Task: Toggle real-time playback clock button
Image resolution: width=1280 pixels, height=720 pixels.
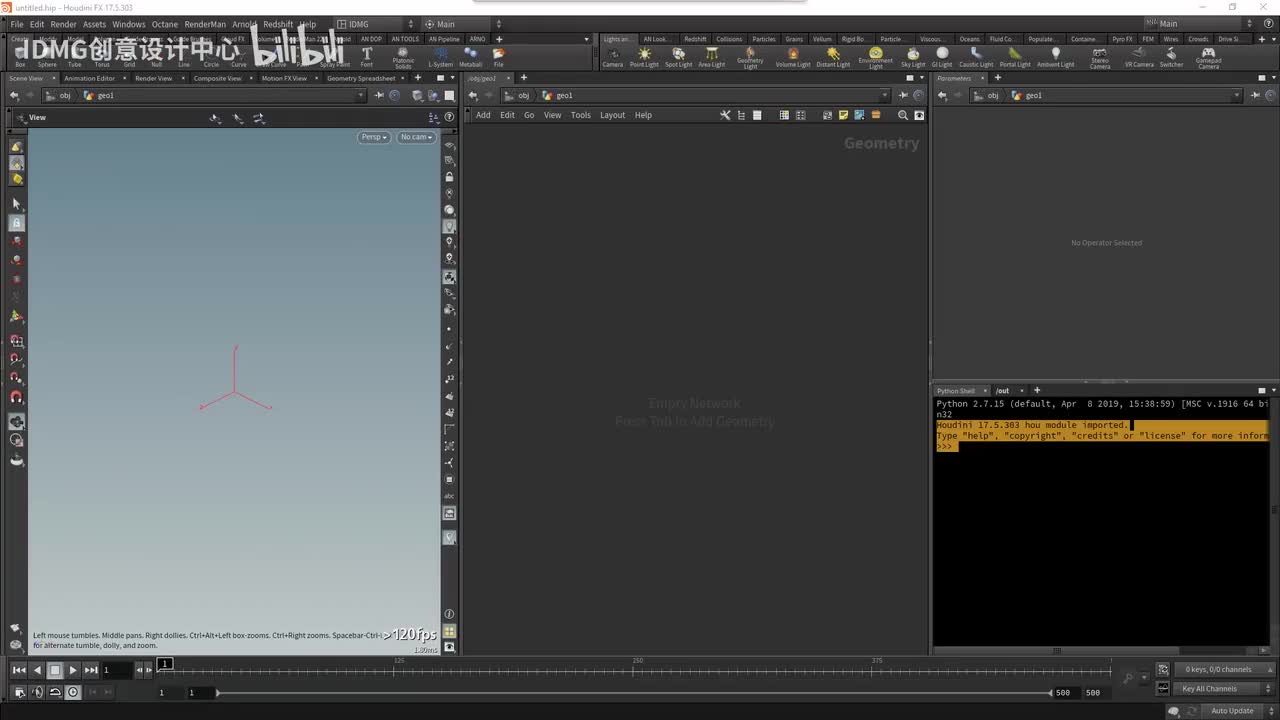Action: (x=73, y=692)
